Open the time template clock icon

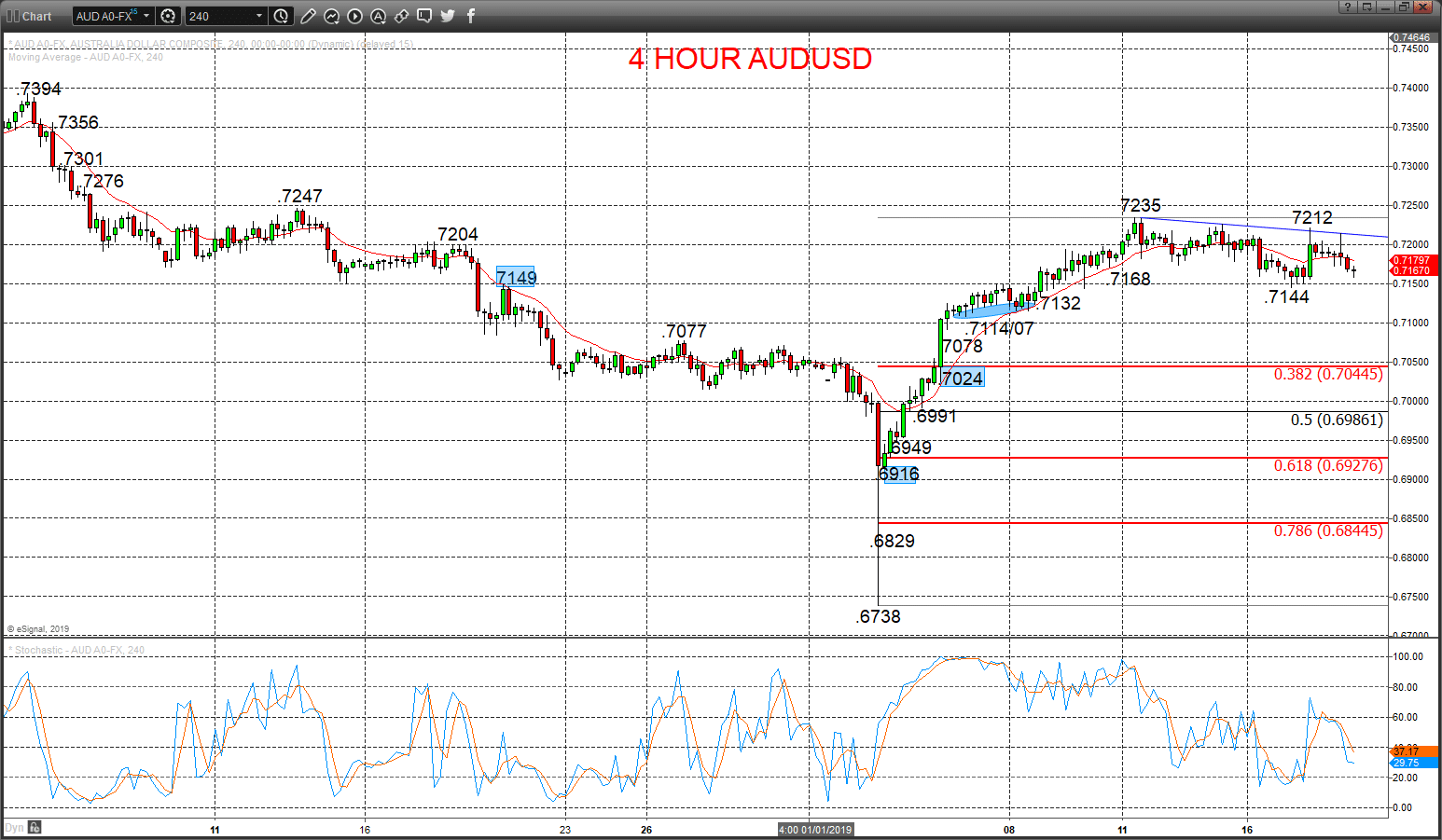pos(282,16)
